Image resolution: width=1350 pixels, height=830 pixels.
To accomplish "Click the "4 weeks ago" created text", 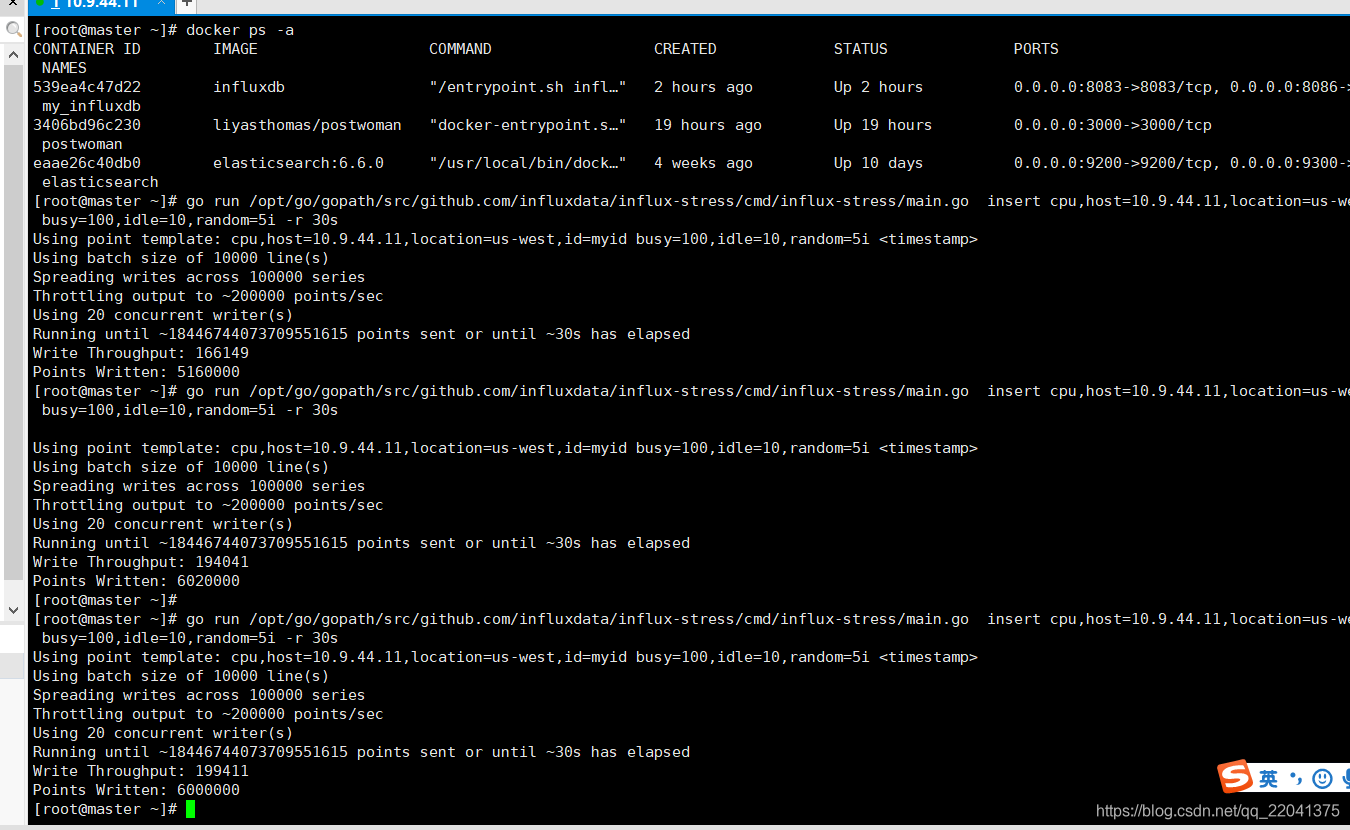I will (x=703, y=163).
